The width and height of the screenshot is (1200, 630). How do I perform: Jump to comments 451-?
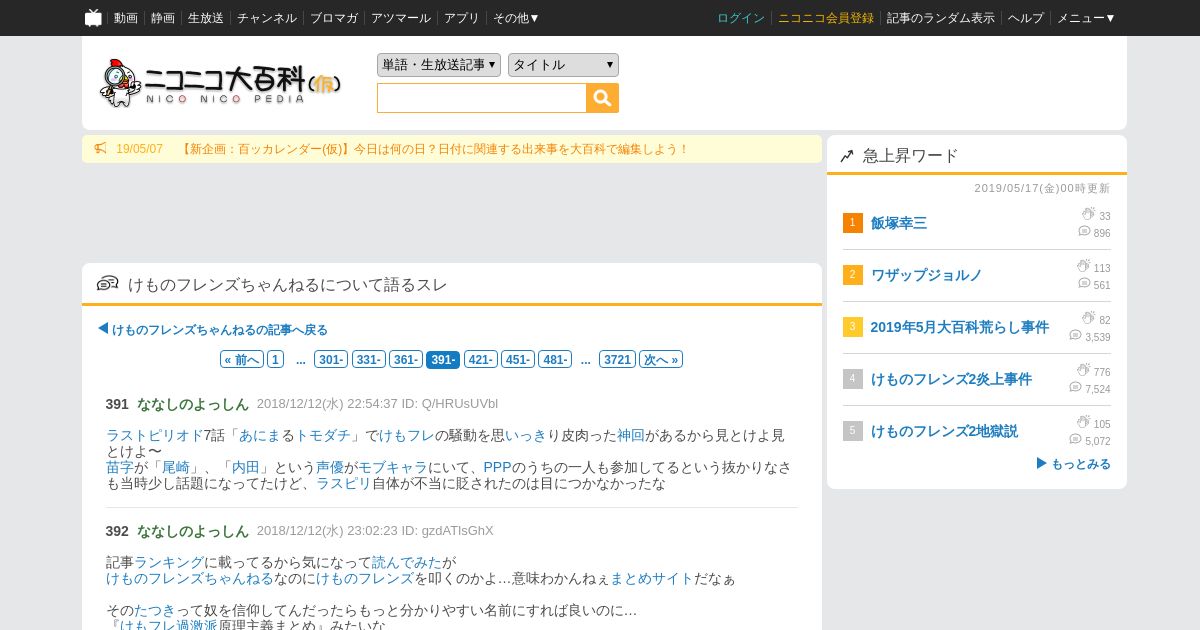(518, 359)
